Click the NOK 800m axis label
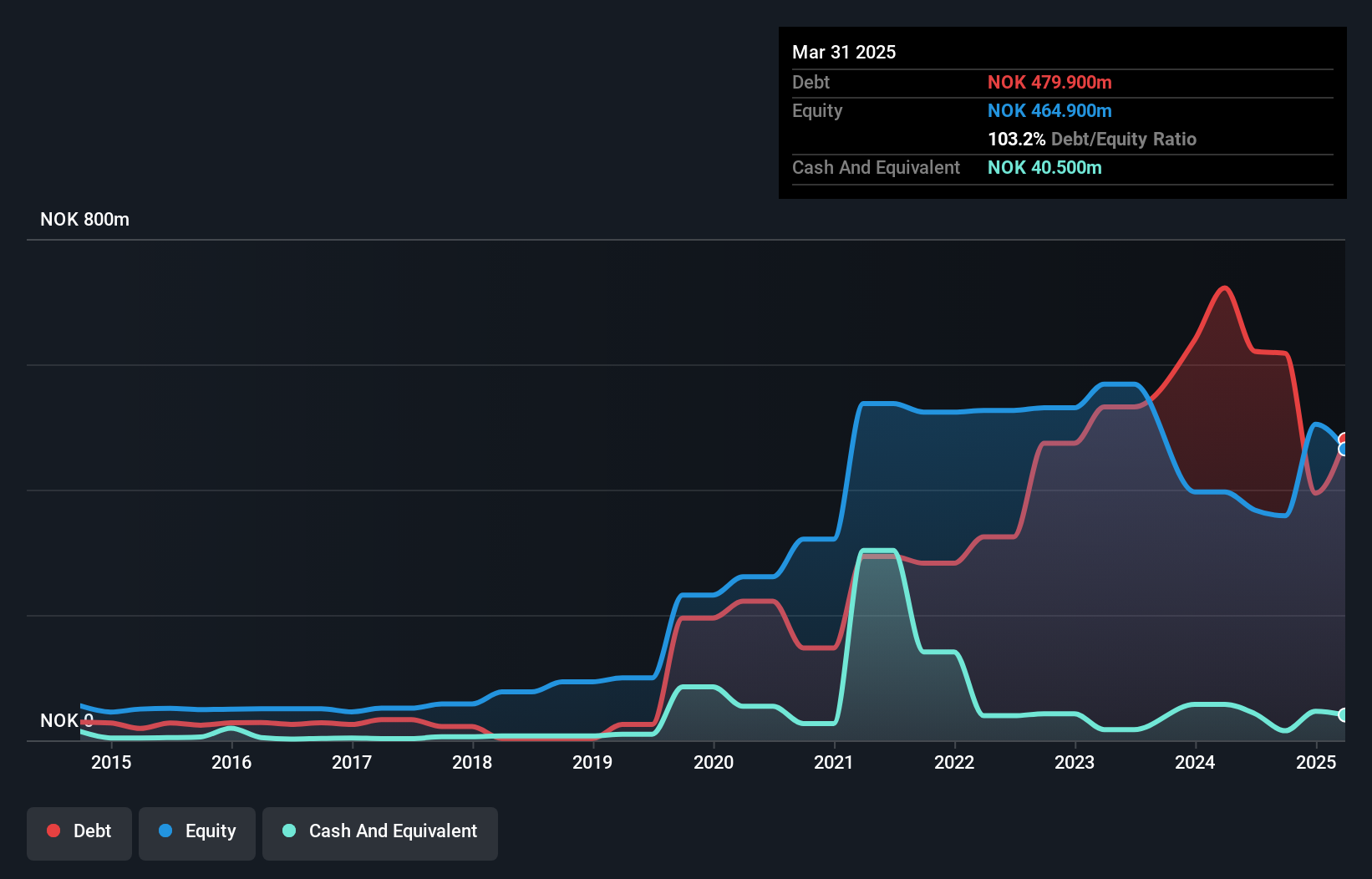1372x879 pixels. pyautogui.click(x=84, y=219)
